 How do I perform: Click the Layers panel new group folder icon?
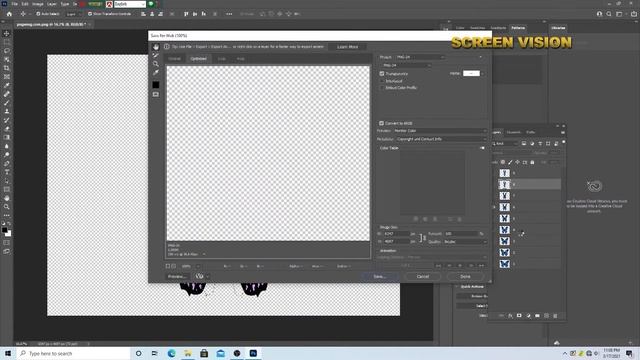point(538,316)
